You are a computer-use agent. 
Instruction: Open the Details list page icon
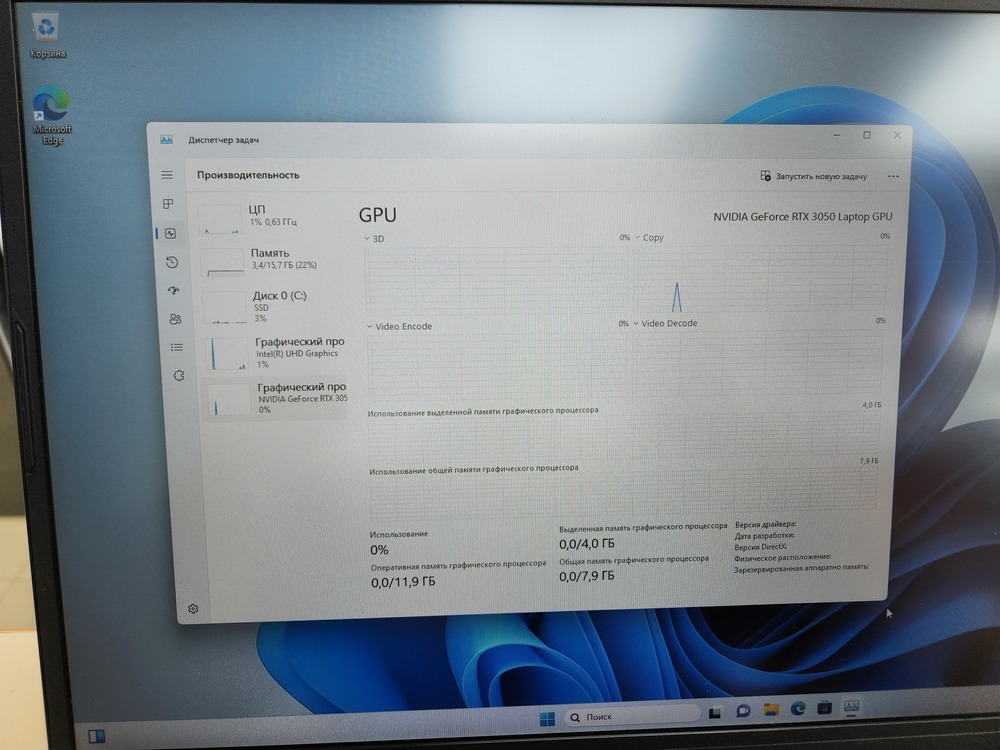[x=177, y=347]
